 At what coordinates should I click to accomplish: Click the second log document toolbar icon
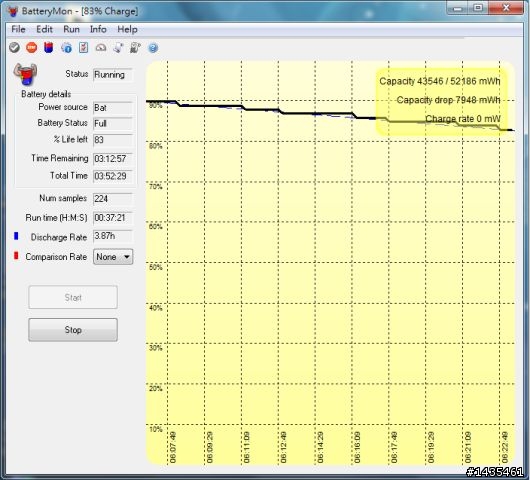point(135,48)
